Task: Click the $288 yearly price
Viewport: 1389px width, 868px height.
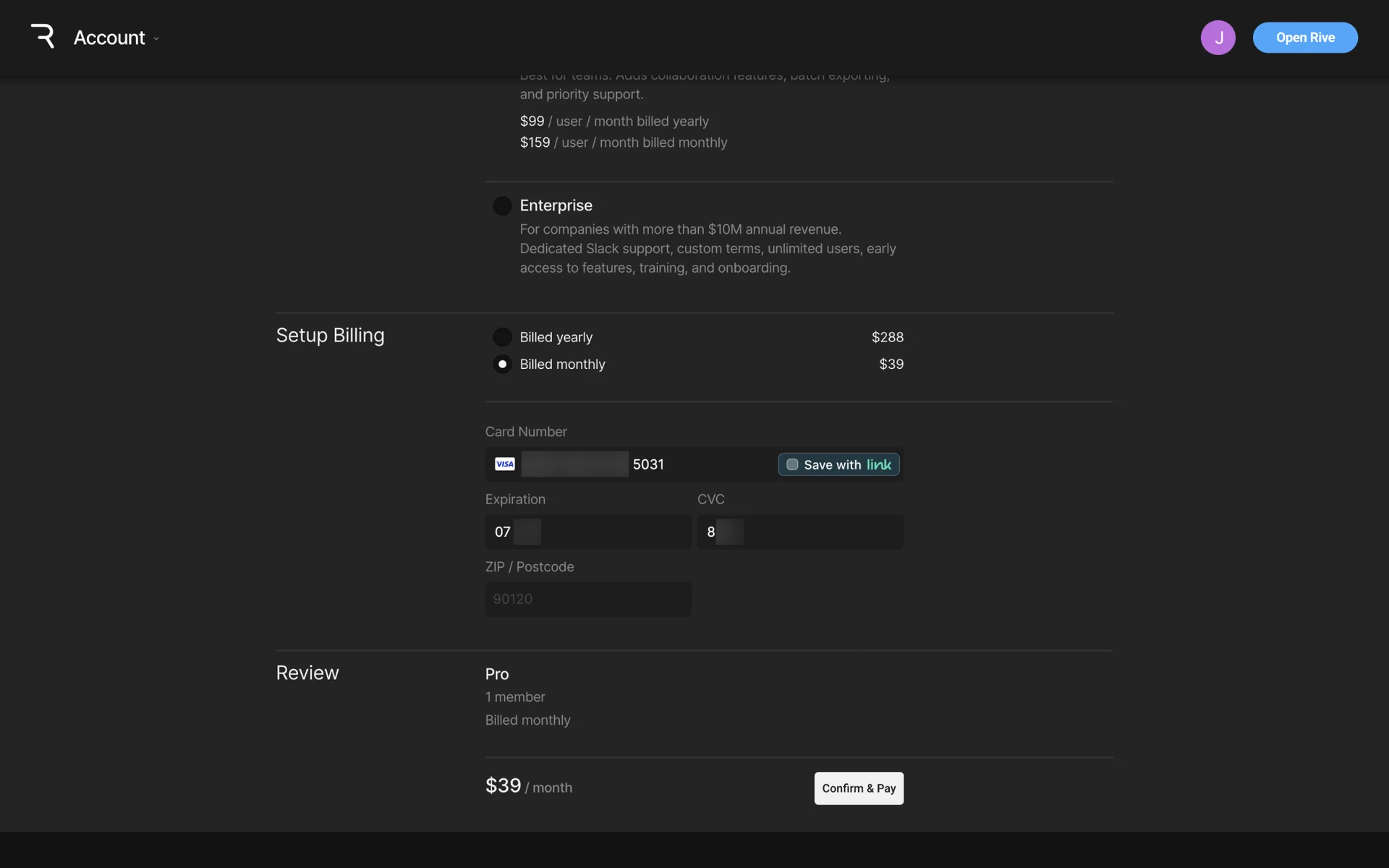Action: (887, 337)
